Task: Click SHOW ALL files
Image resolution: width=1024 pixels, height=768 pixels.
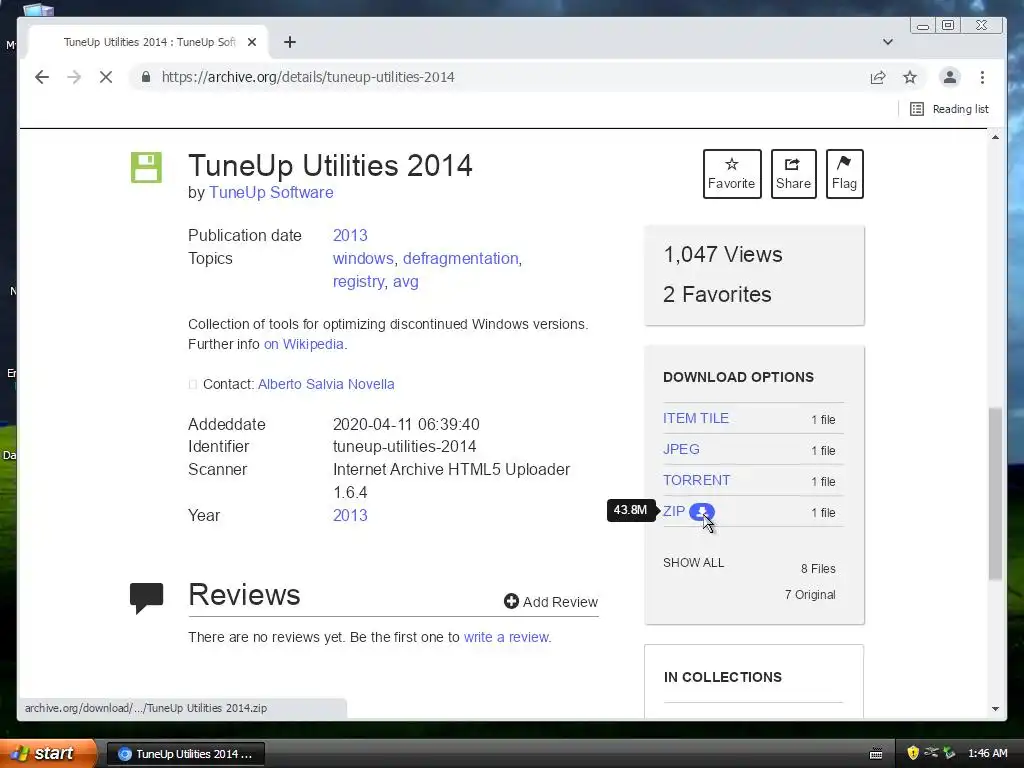Action: [x=694, y=563]
